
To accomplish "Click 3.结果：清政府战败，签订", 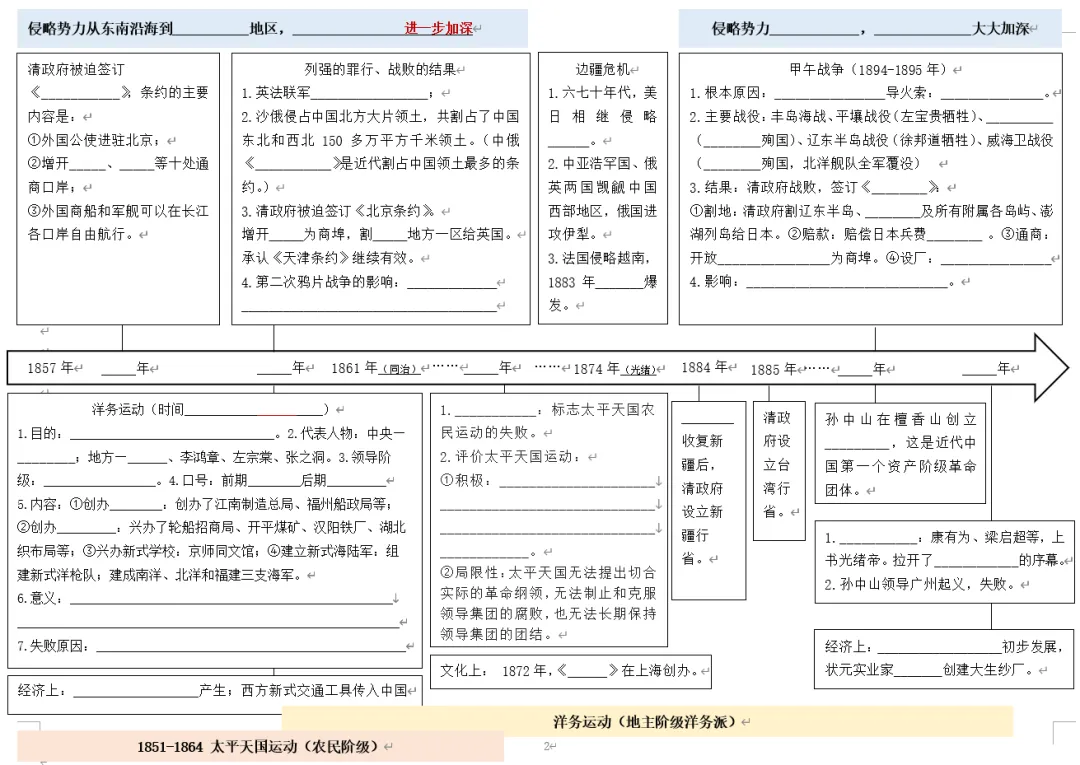I will tap(780, 187).
